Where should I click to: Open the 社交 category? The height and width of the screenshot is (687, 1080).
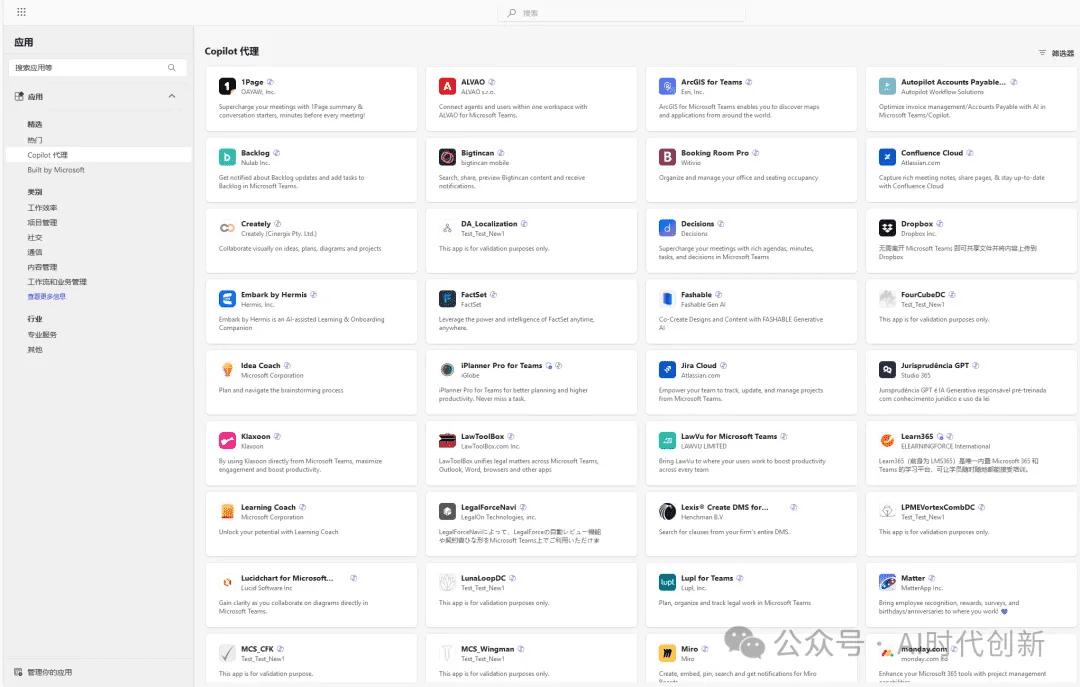[34, 238]
